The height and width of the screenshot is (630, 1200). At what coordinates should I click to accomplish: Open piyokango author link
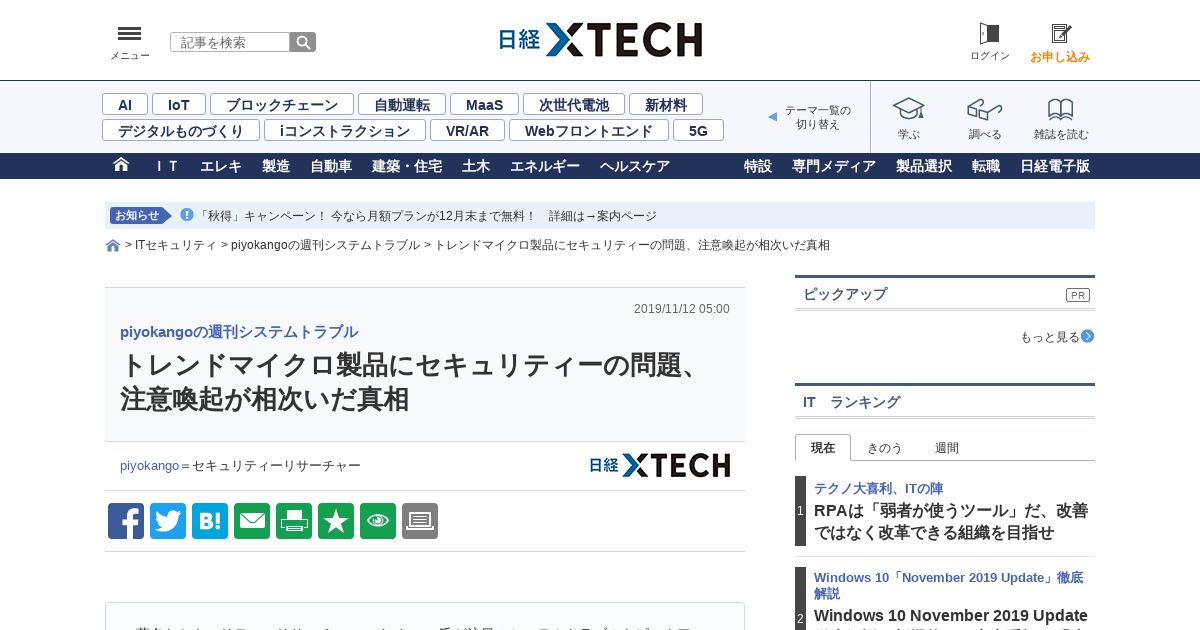click(149, 466)
